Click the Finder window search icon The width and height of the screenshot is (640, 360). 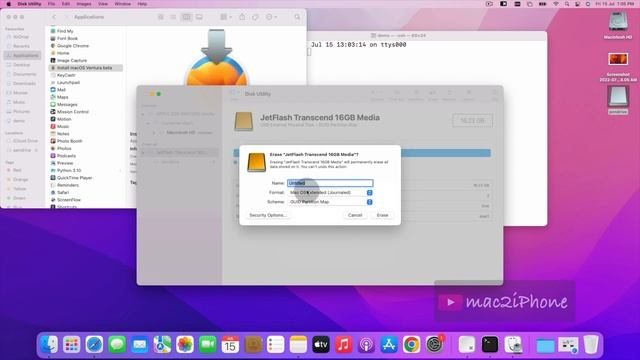click(297, 17)
